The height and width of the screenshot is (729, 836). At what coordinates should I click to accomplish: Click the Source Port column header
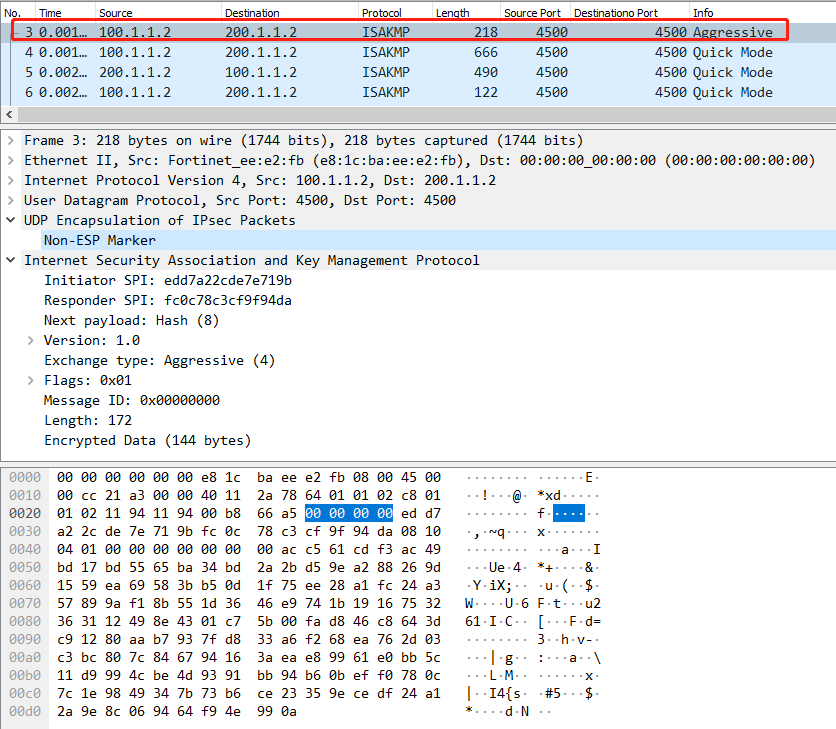pos(534,12)
